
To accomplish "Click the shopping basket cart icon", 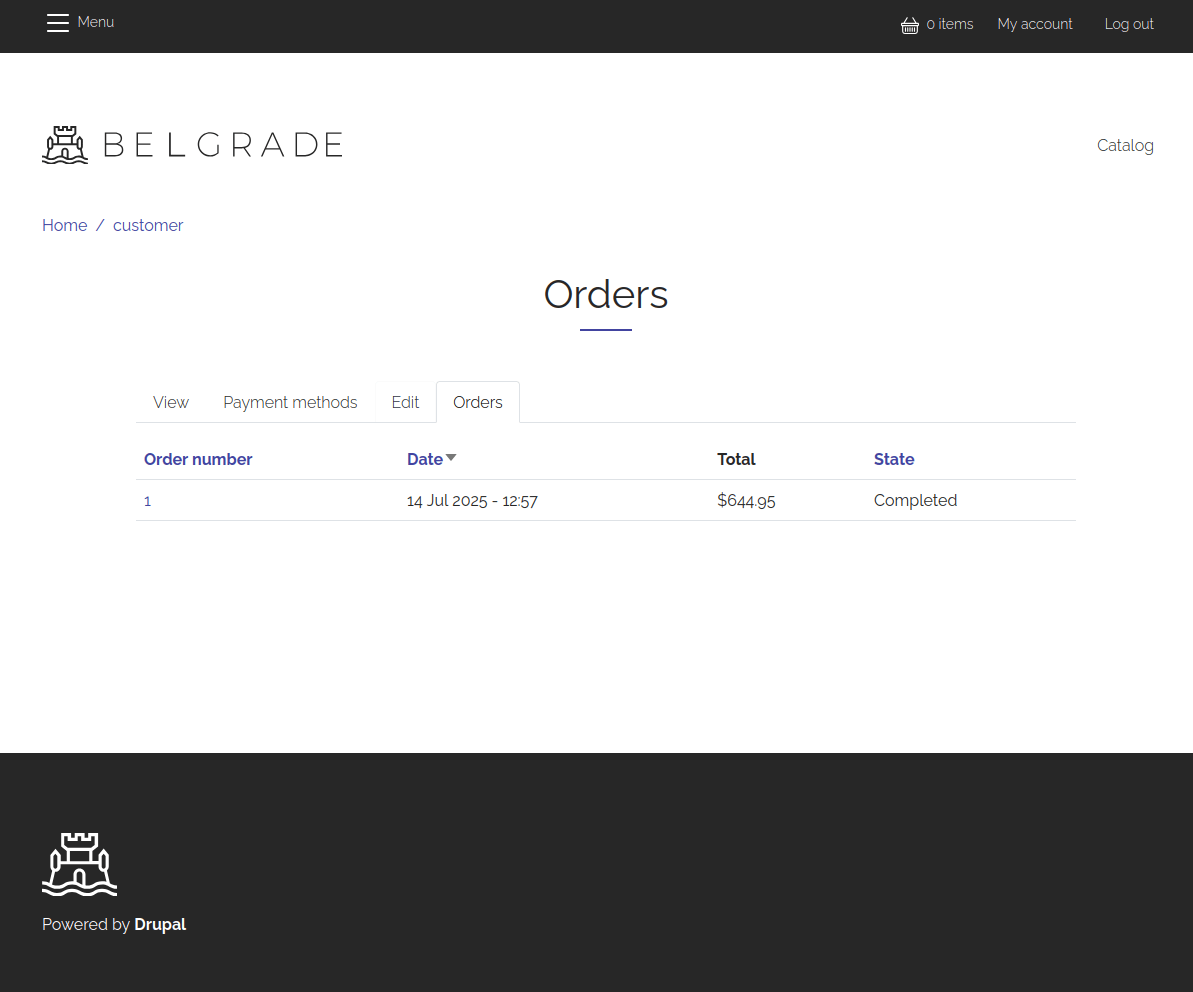I will 909,25.
